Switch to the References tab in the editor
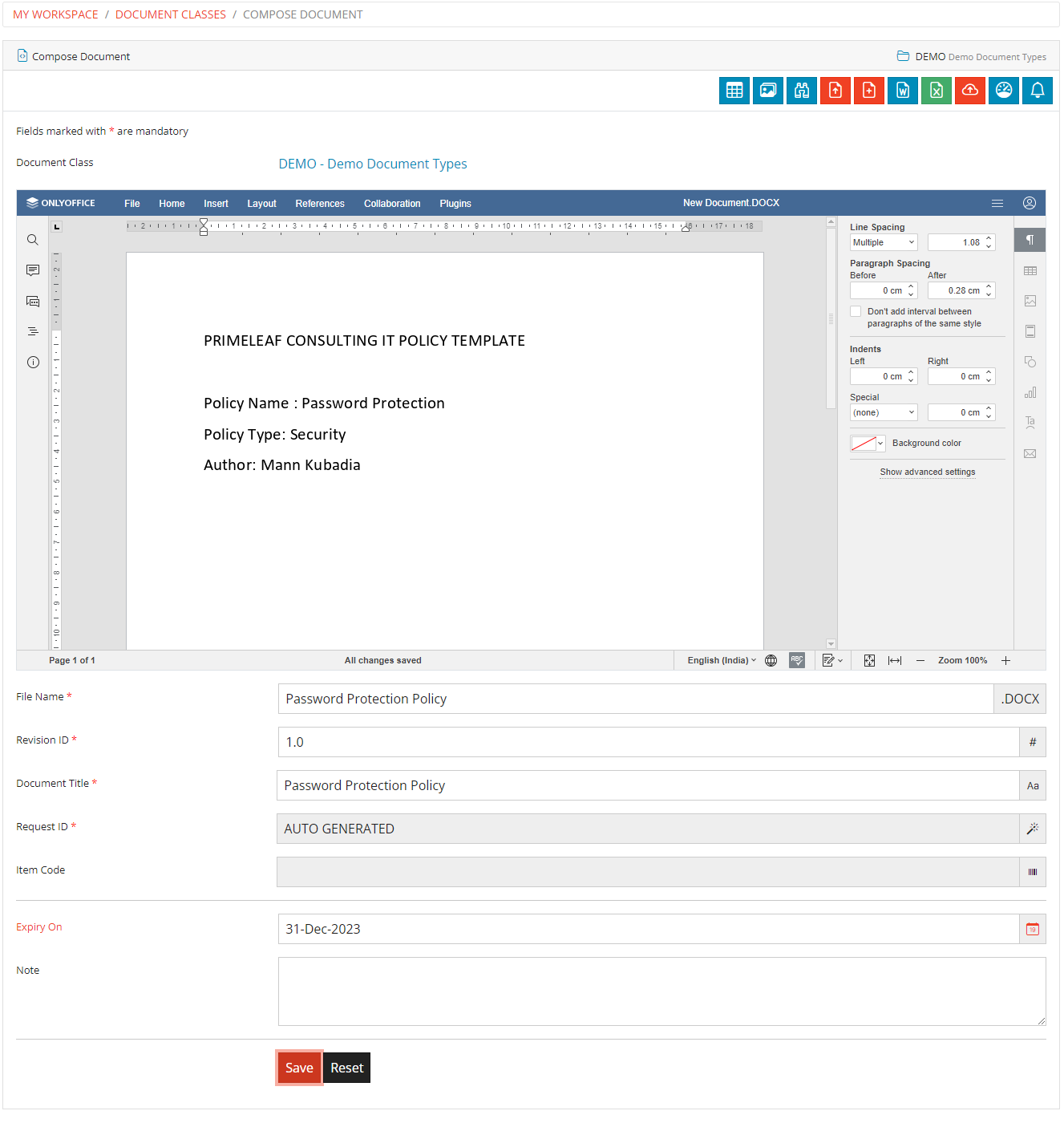Viewport: 1064px width, 1123px height. coord(320,203)
